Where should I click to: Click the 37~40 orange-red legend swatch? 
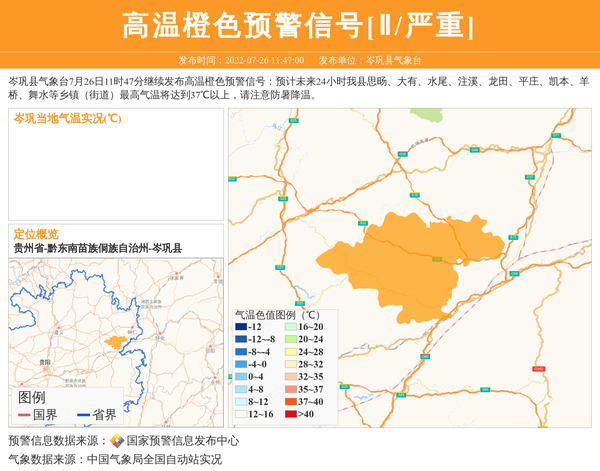click(x=290, y=400)
